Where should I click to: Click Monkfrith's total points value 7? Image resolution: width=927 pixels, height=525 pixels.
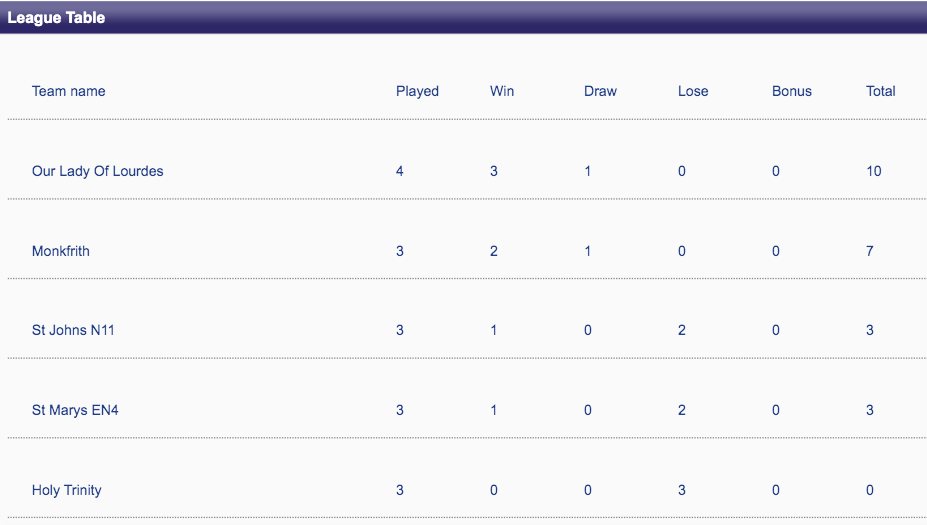click(x=870, y=251)
